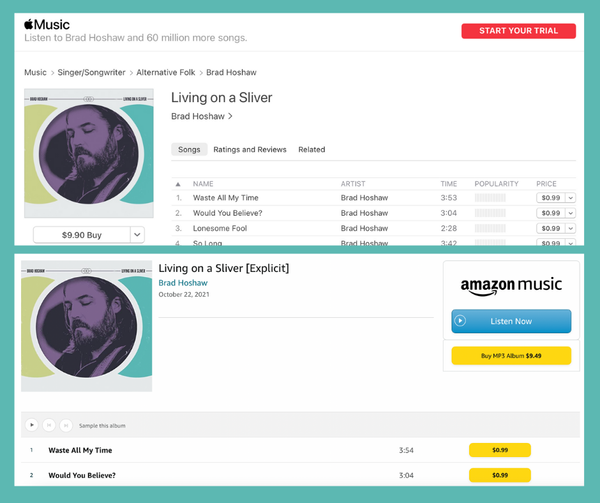
Task: Sort by the TIME column header
Action: coord(448,184)
